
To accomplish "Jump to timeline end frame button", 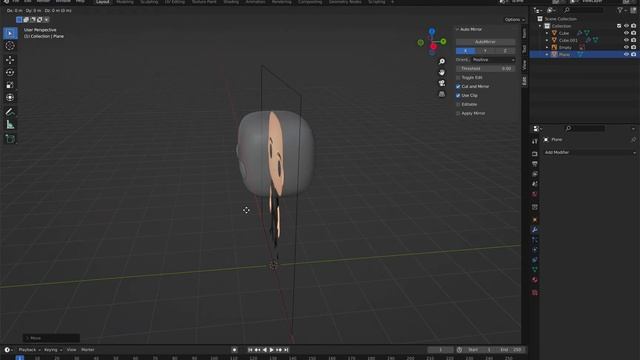I will click(x=286, y=350).
